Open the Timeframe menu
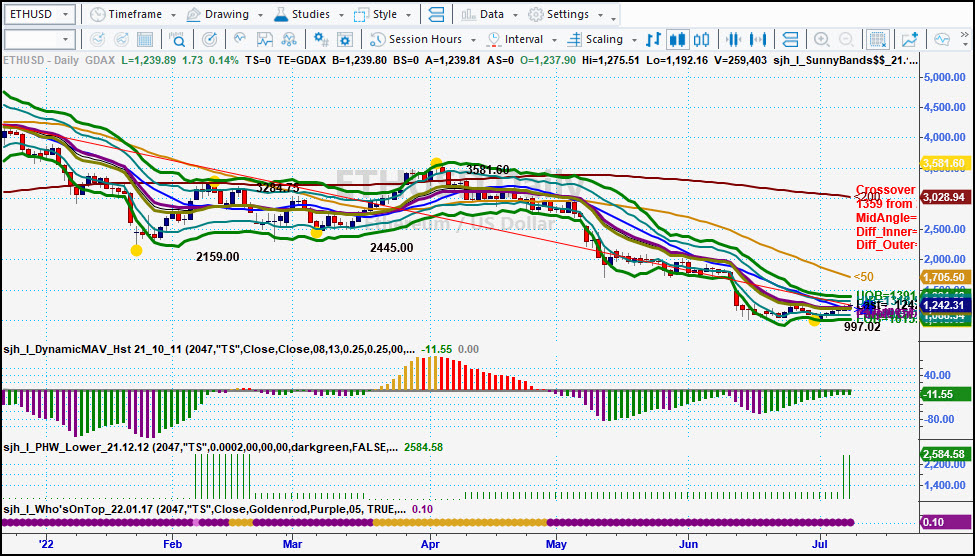 132,14
